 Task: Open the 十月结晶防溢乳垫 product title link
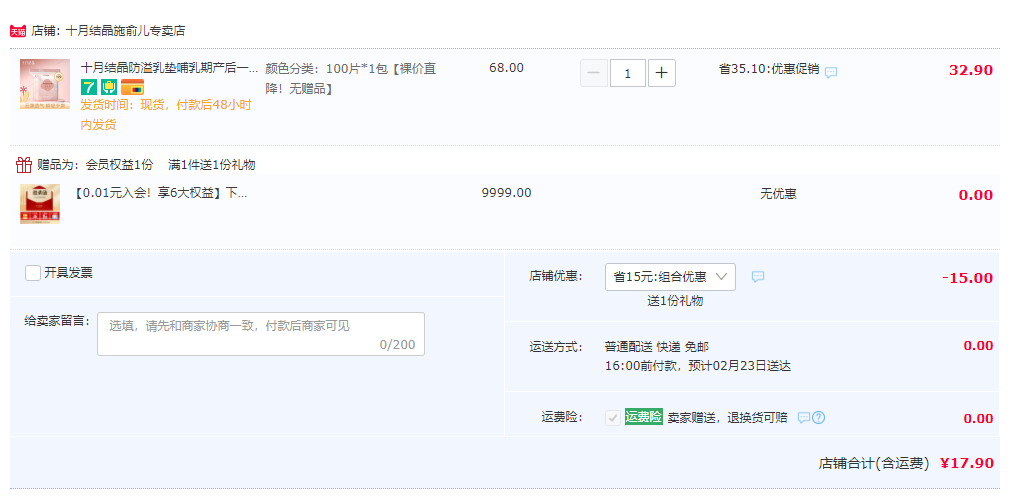pyautogui.click(x=169, y=69)
